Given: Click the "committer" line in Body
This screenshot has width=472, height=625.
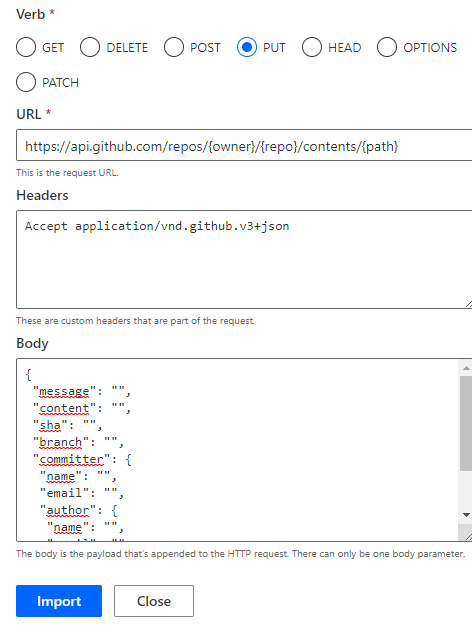Looking at the screenshot, I should tap(82, 459).
